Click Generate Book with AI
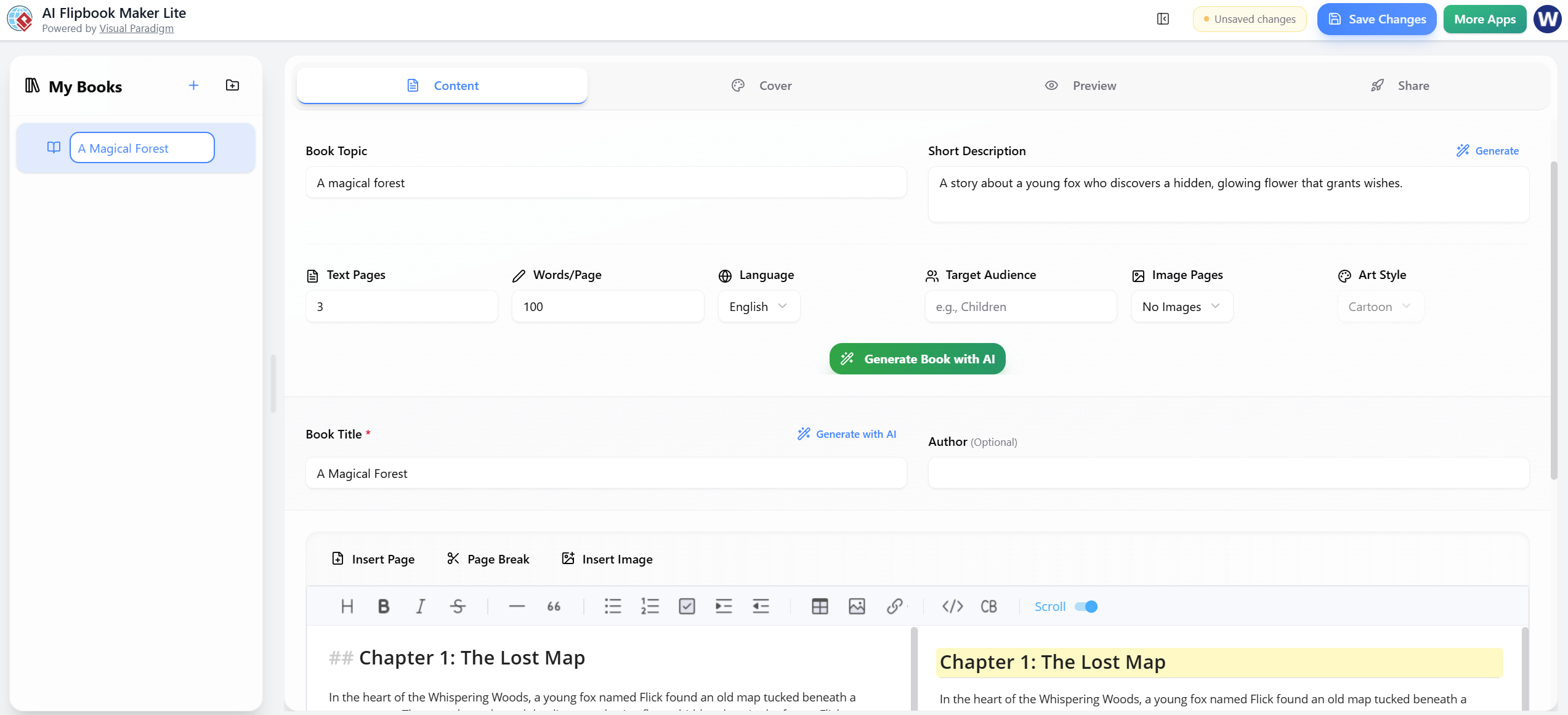Screen dimensions: 1568x715 pyautogui.click(x=916, y=358)
